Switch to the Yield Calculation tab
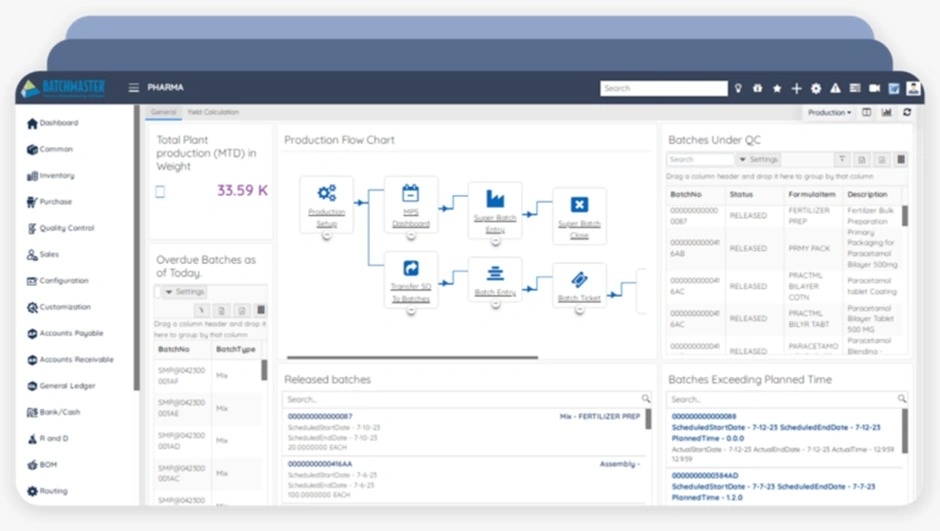Image resolution: width=940 pixels, height=531 pixels. tap(213, 112)
